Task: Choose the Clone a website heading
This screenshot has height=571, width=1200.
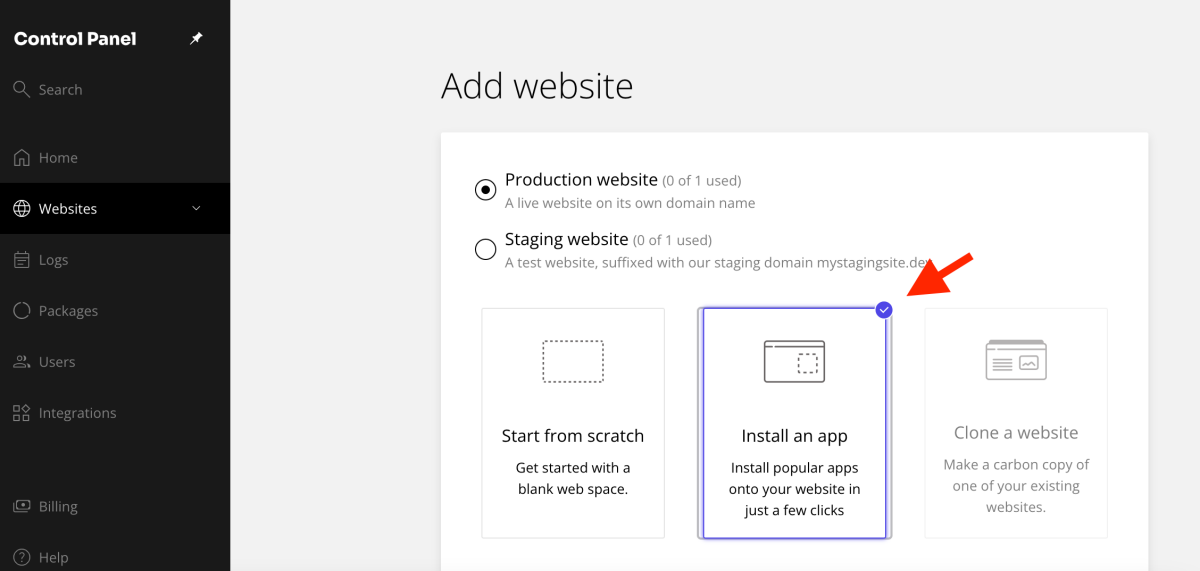Action: pyautogui.click(x=1016, y=433)
